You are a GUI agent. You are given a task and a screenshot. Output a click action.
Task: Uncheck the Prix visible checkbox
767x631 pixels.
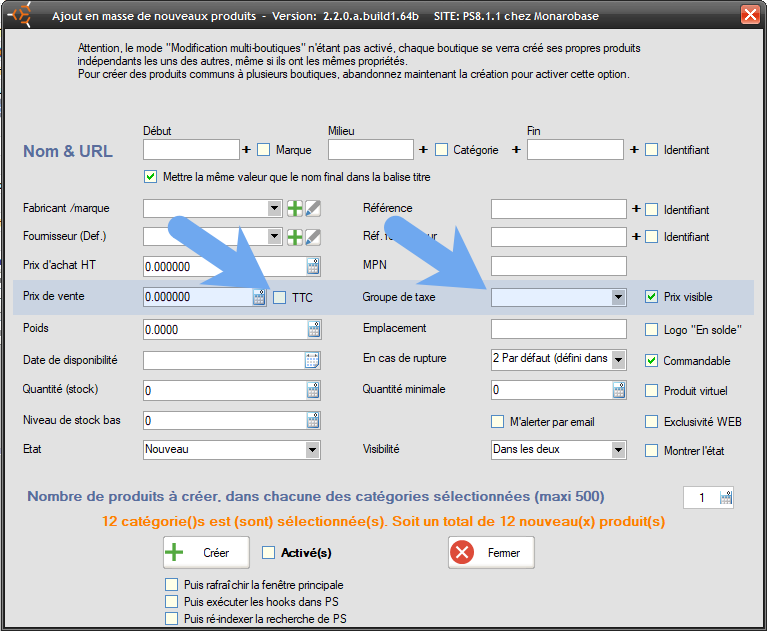652,297
